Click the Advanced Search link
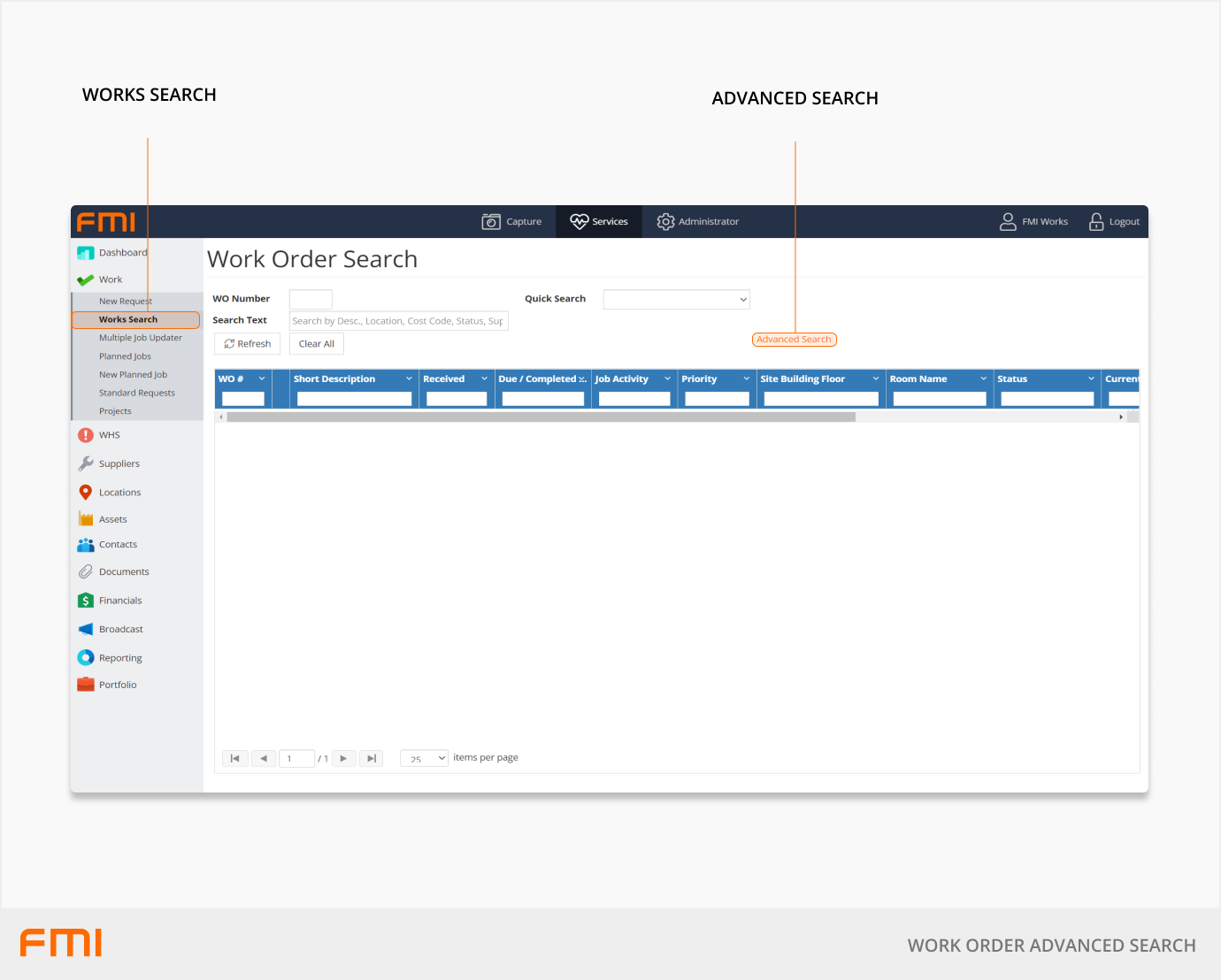Image resolution: width=1221 pixels, height=980 pixels. pyautogui.click(x=794, y=340)
